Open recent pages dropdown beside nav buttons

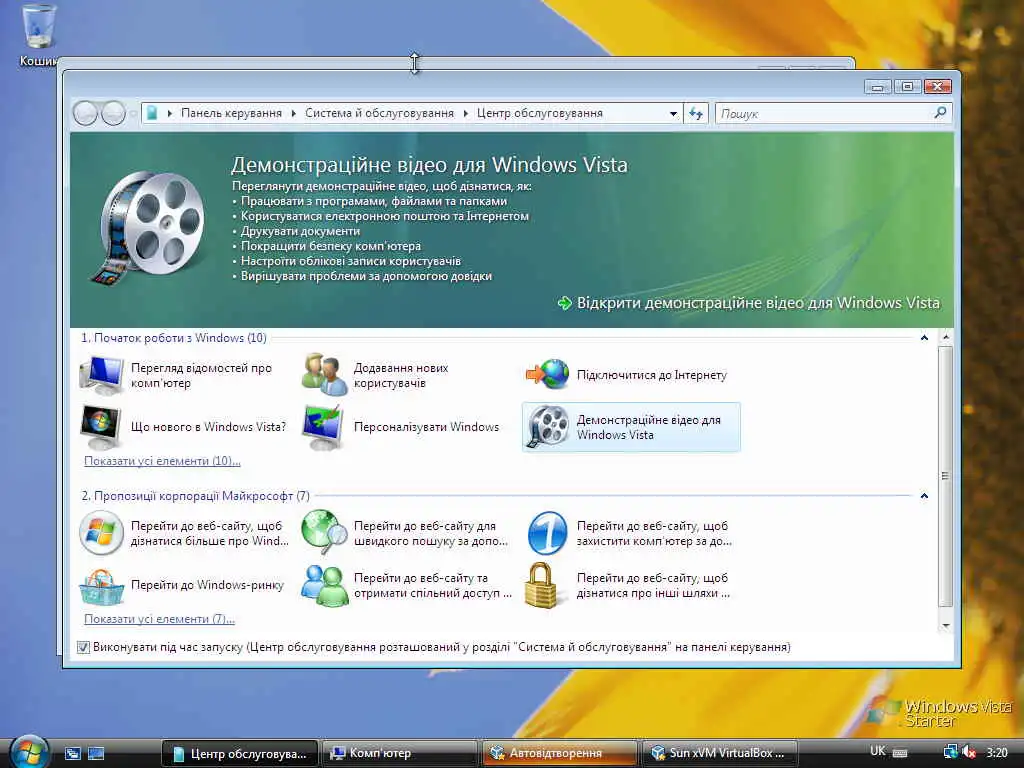133,114
